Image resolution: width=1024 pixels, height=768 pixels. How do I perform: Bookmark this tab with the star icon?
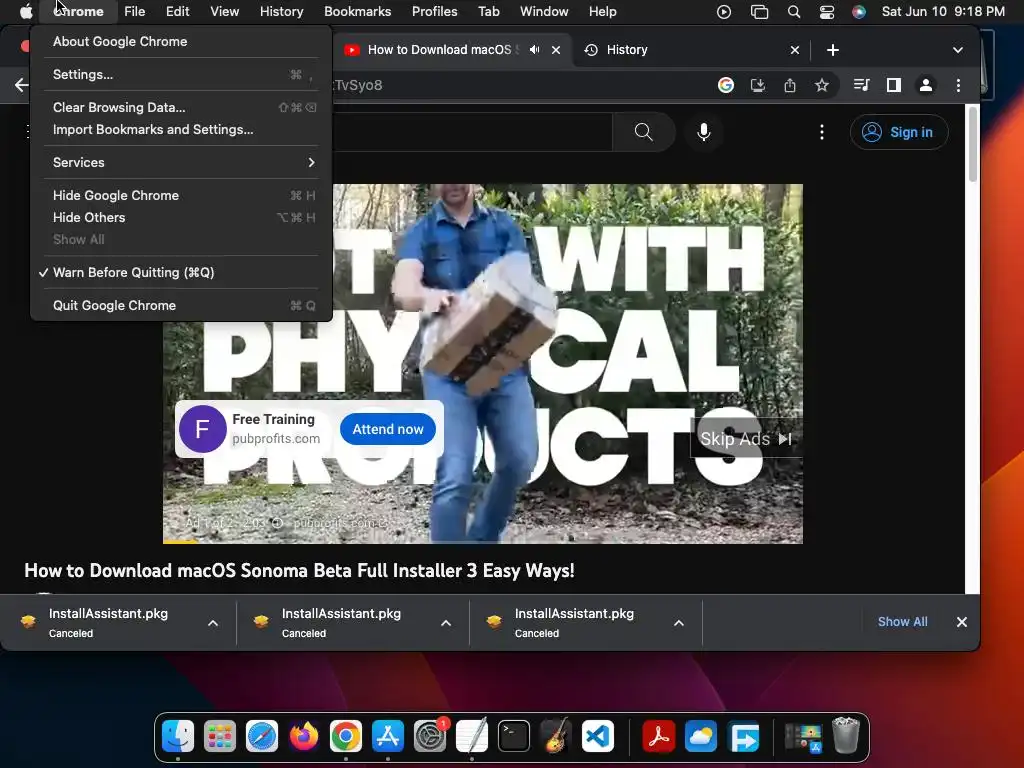click(822, 85)
